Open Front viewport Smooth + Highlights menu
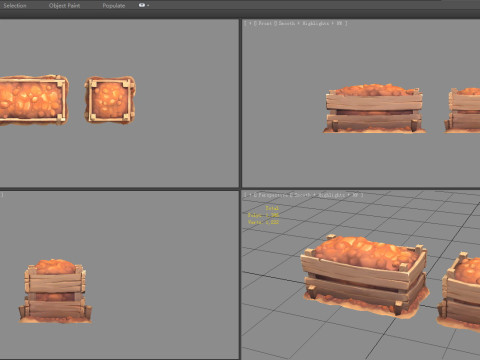This screenshot has width=480, height=360. (311, 23)
